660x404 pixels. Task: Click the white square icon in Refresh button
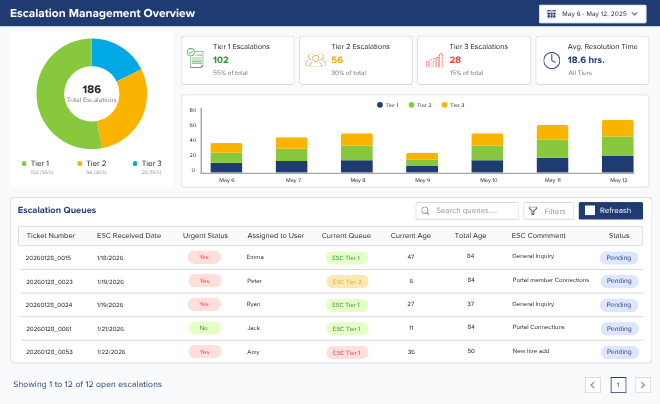(590, 210)
